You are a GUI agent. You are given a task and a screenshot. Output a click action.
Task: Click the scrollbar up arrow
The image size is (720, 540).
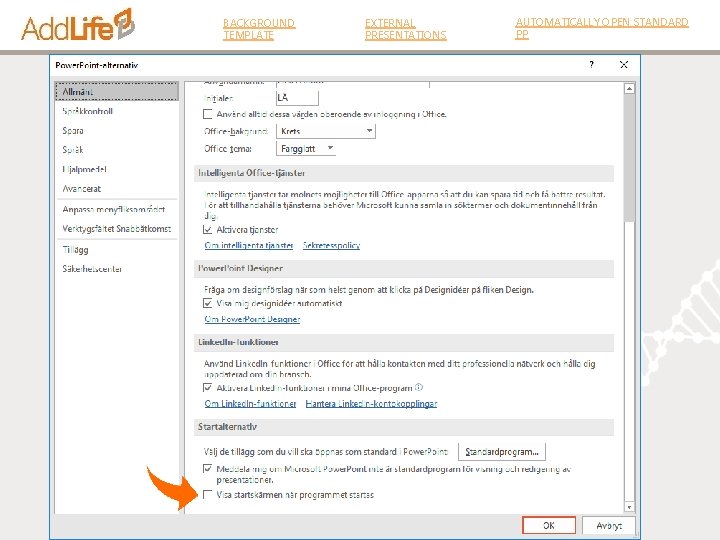pyautogui.click(x=630, y=89)
